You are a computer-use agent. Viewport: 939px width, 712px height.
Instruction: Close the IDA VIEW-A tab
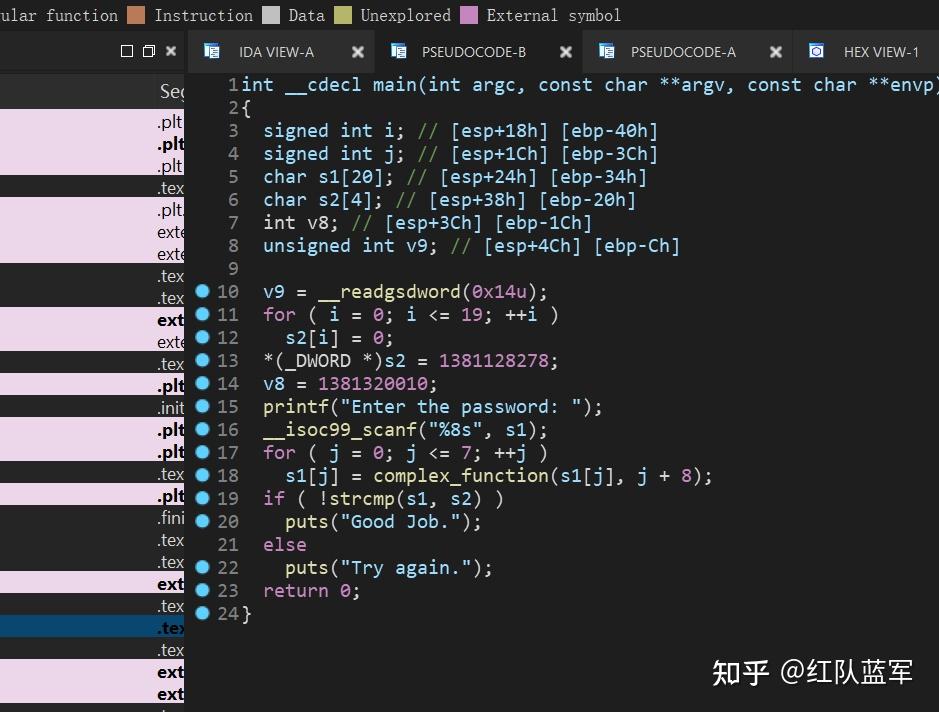358,52
